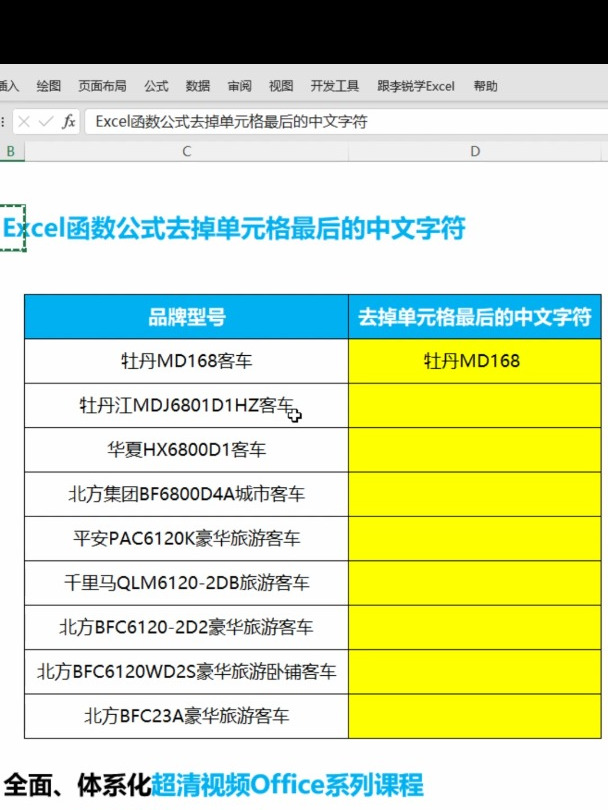This screenshot has height=810, width=608.
Task: Select column C header
Action: coord(186,151)
